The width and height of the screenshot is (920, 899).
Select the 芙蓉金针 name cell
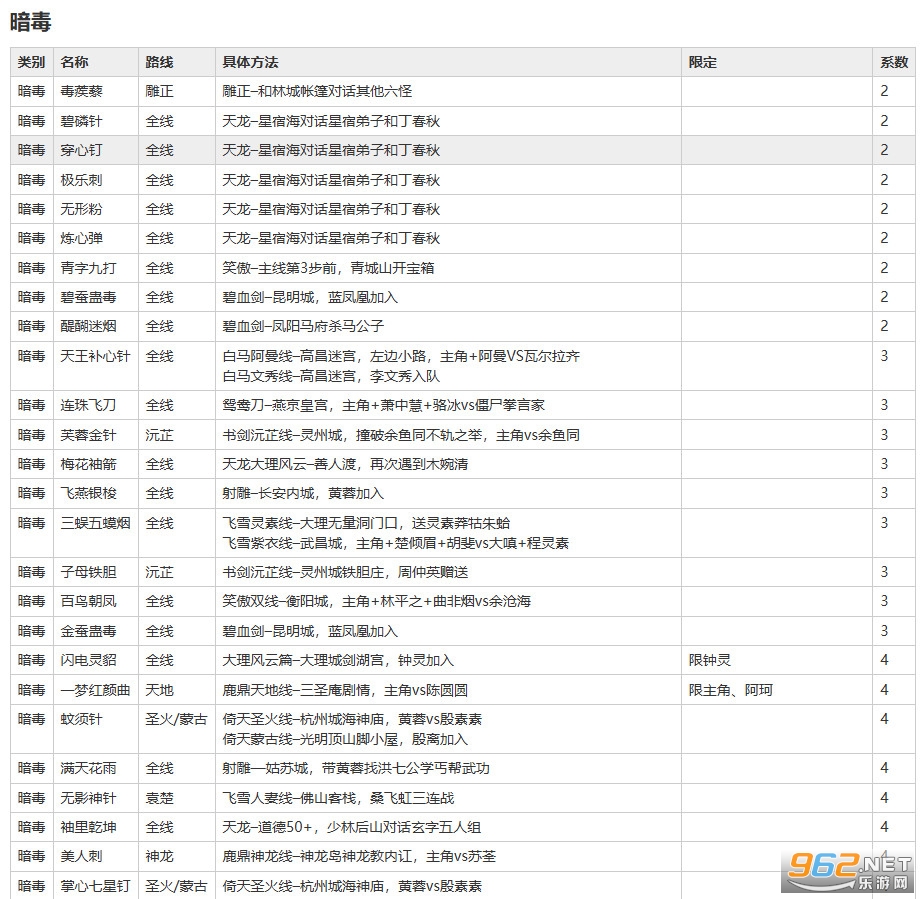96,435
